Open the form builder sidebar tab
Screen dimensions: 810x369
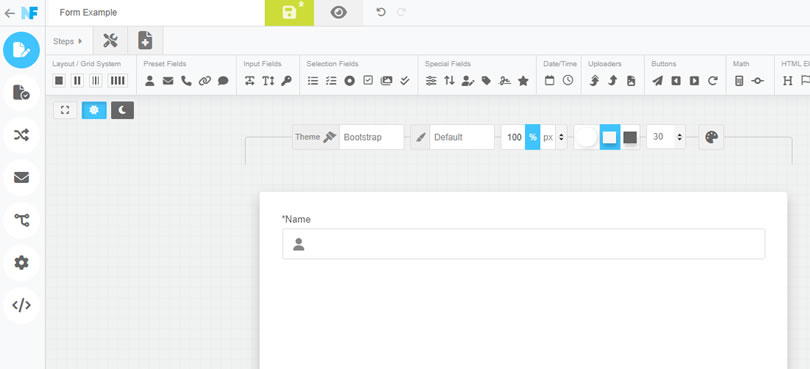click(21, 50)
